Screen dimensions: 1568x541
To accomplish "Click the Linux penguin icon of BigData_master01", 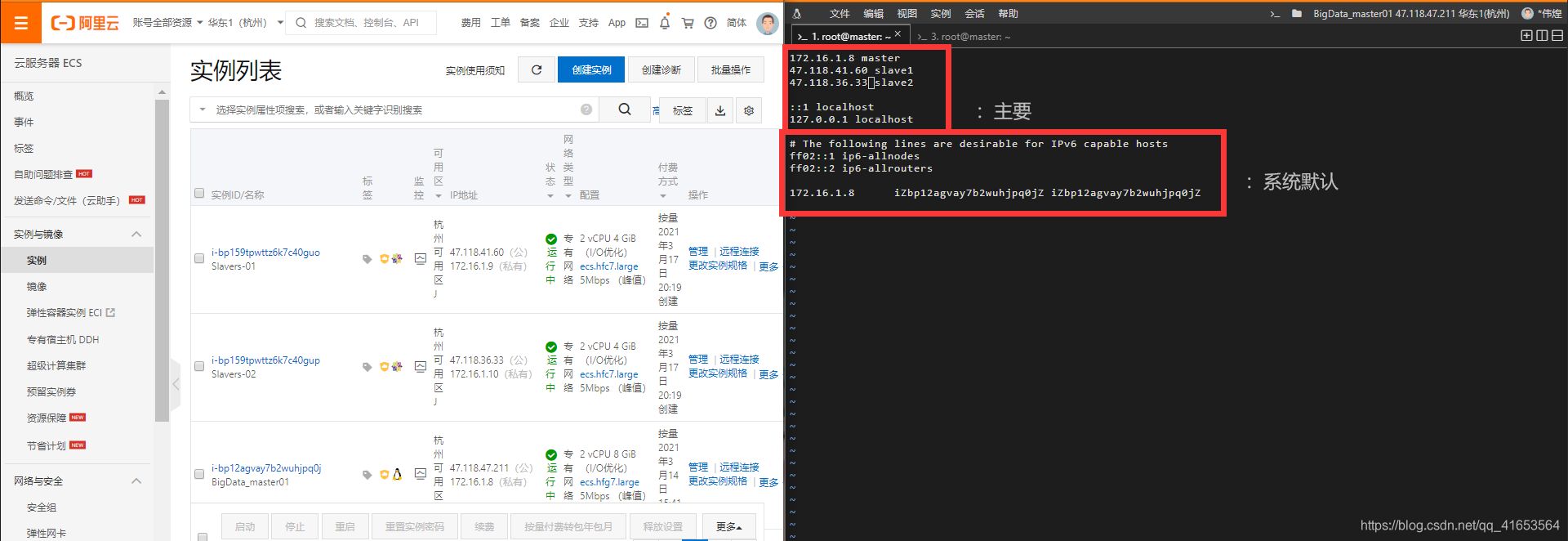I will click(x=397, y=475).
